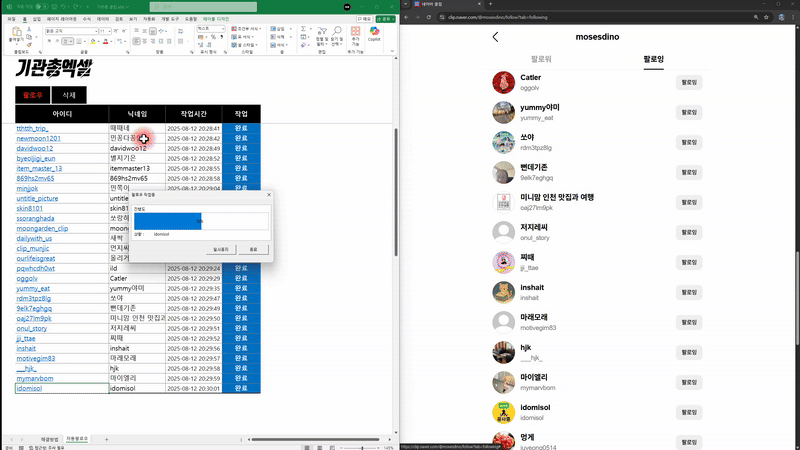Screen dimensions: 800x450
Task: Click the back chevron beside mosesdino
Action: (x=495, y=37)
